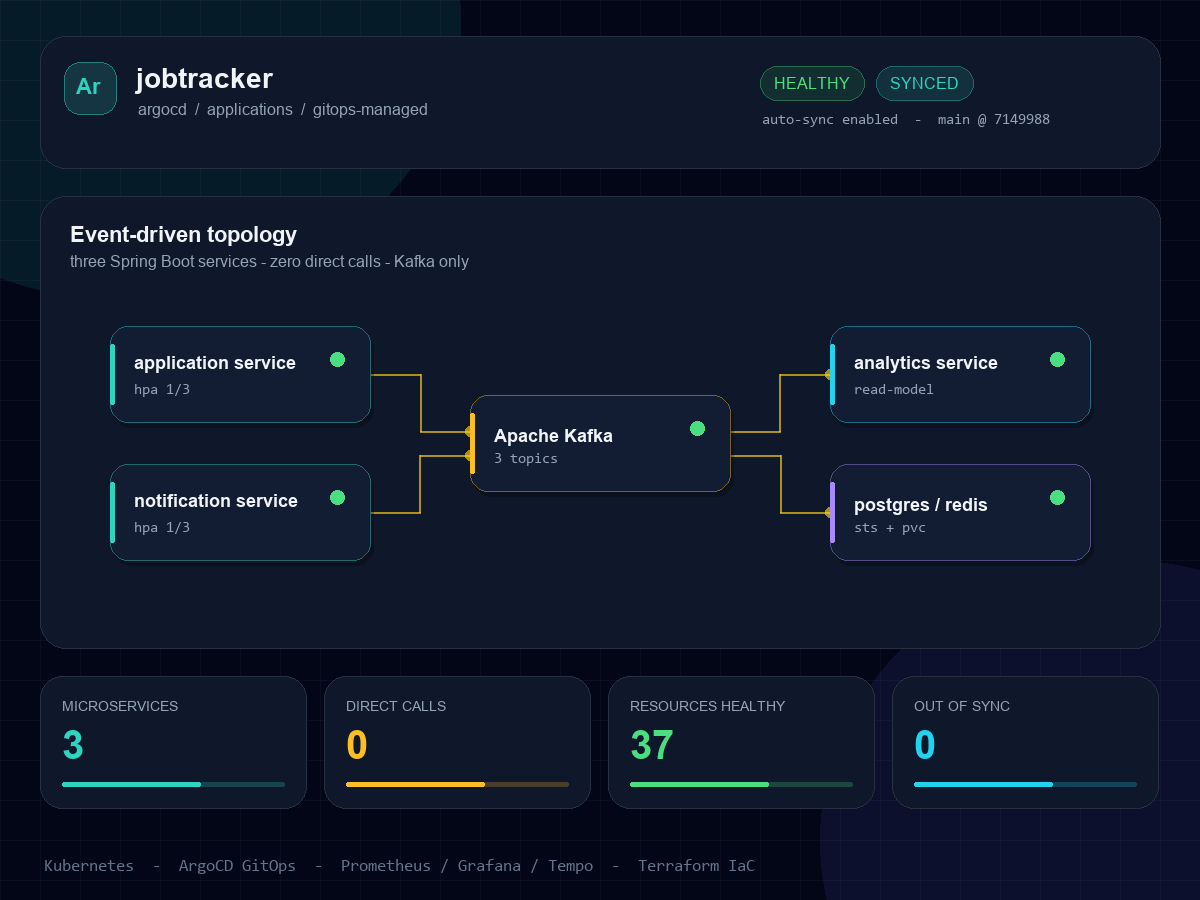The image size is (1200, 900).
Task: Click the green RESOURCES HEALTHY progress bar
Action: (741, 784)
